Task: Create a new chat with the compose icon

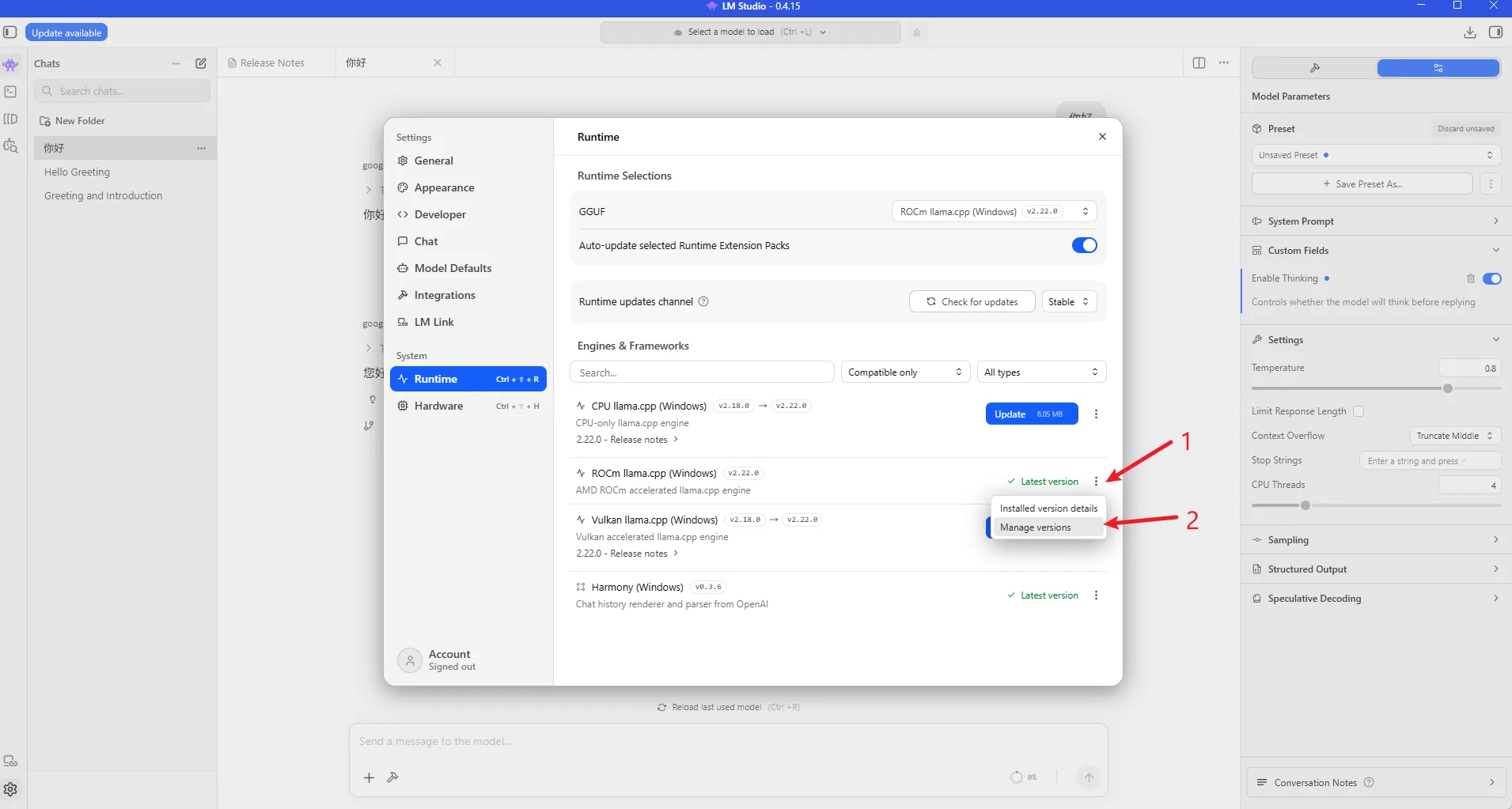Action: tap(201, 63)
